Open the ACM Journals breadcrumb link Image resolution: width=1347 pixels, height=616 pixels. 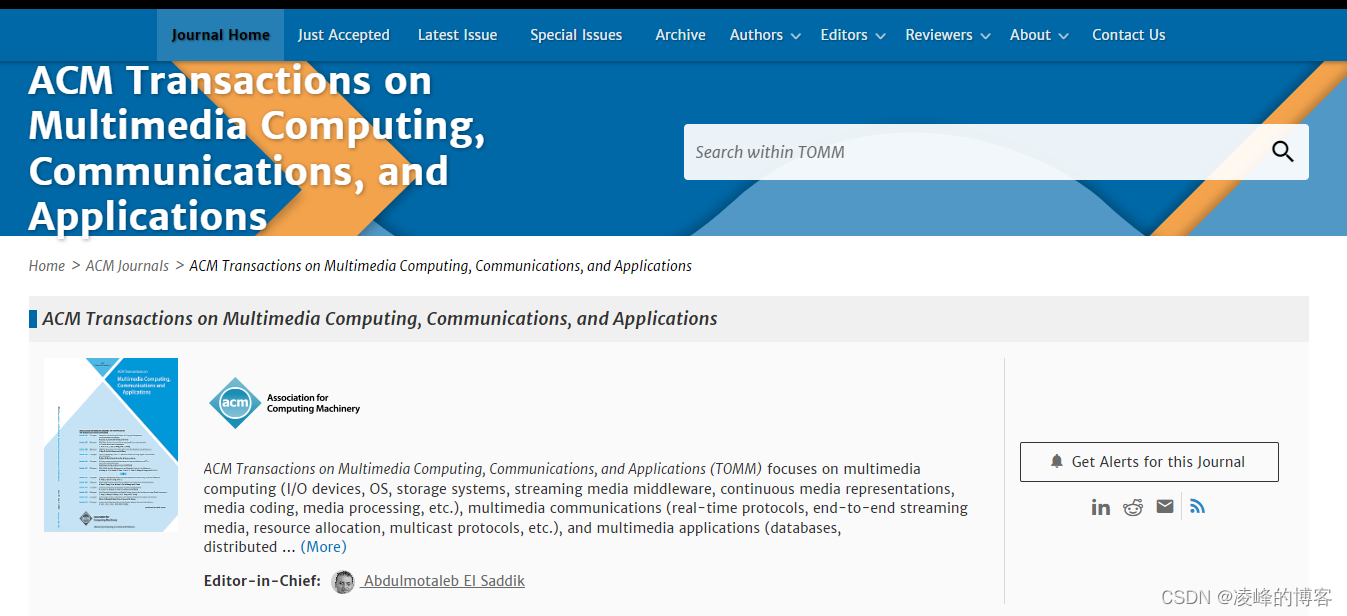[x=127, y=265]
